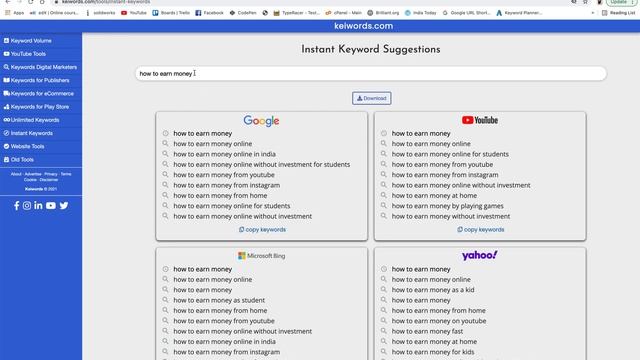The height and width of the screenshot is (360, 640).
Task: Click the Instagram icon in sidebar
Action: point(27,206)
